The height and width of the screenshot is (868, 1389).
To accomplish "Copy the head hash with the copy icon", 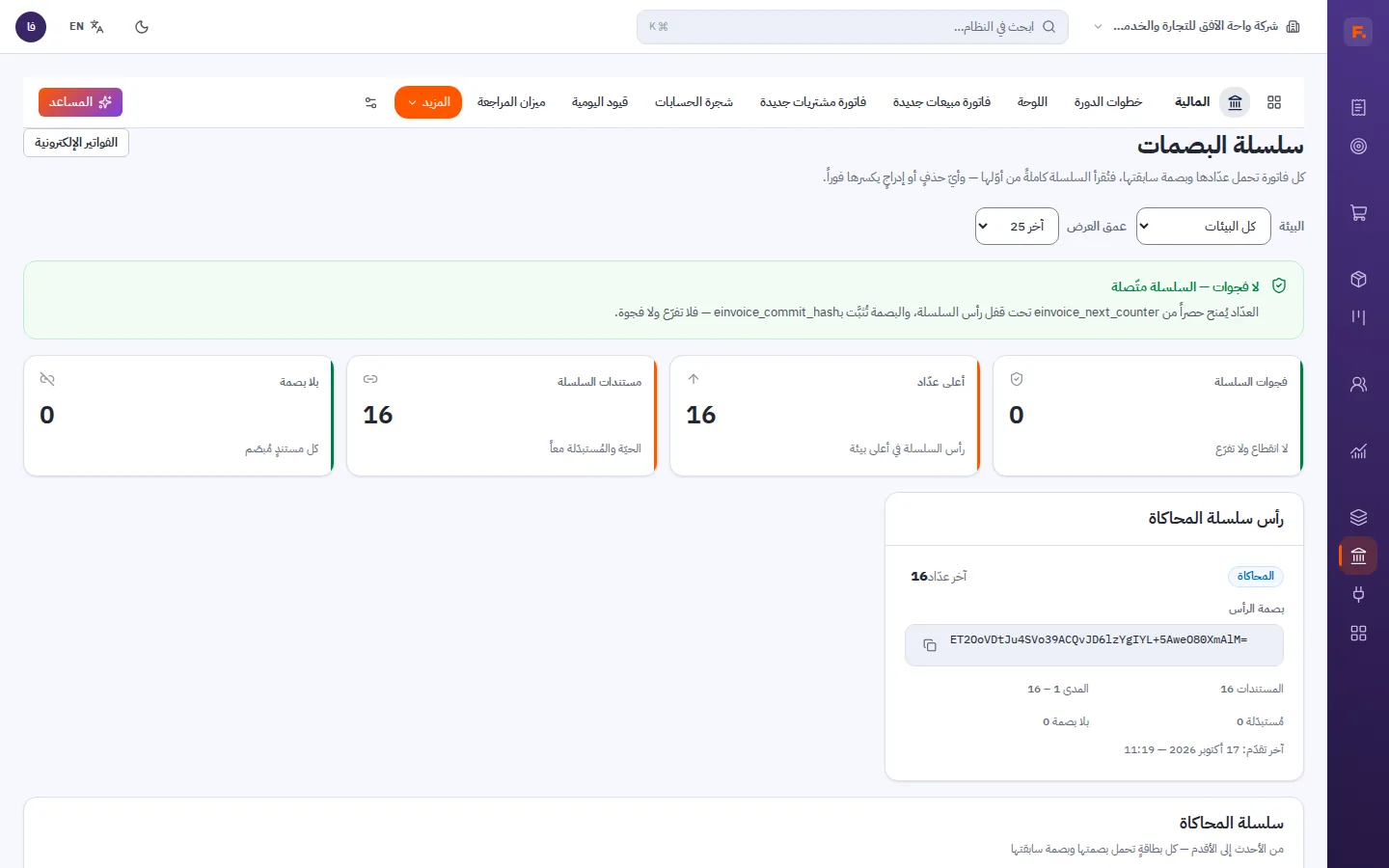I will pos(930,645).
